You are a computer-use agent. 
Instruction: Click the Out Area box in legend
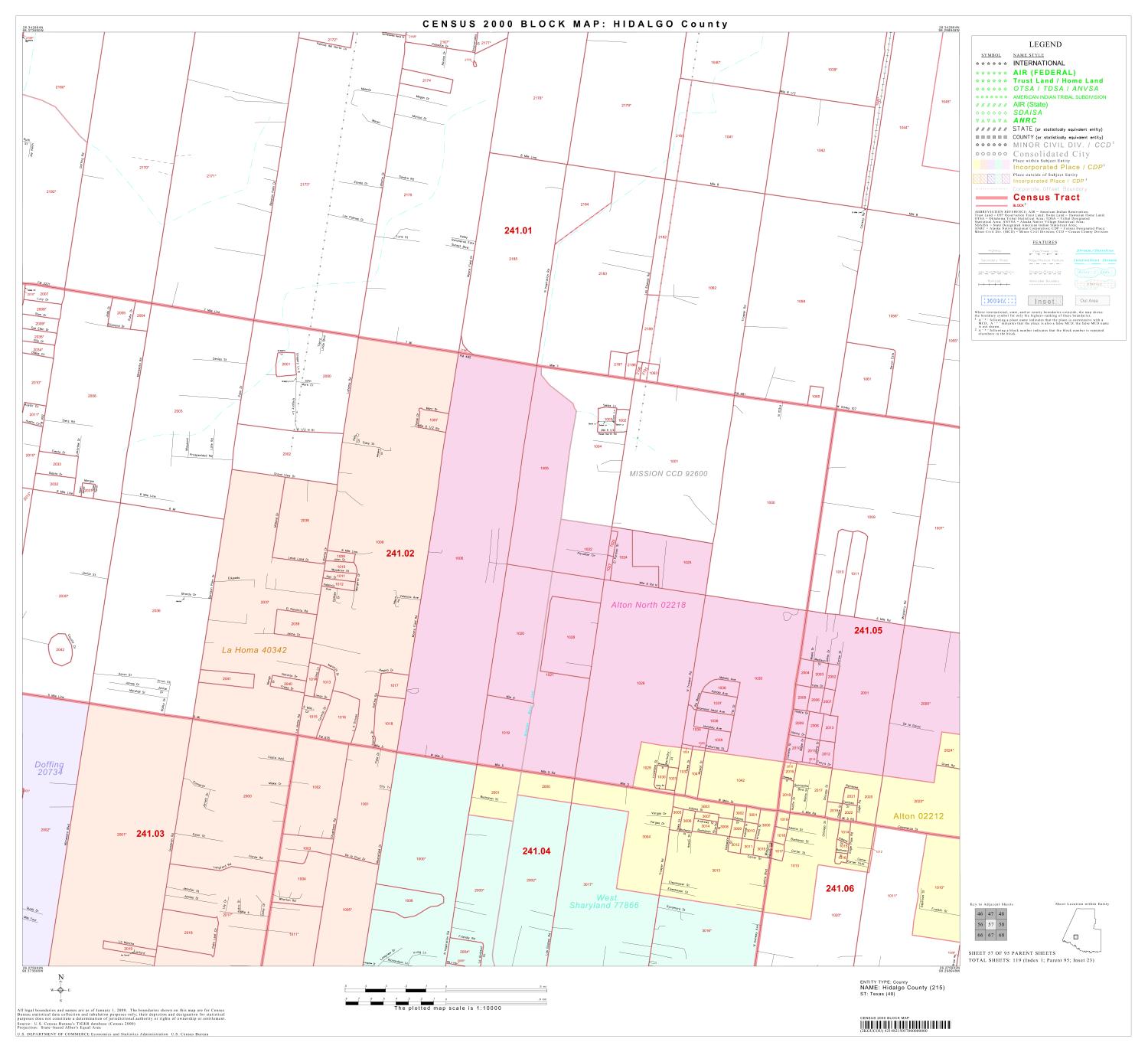tap(1092, 301)
